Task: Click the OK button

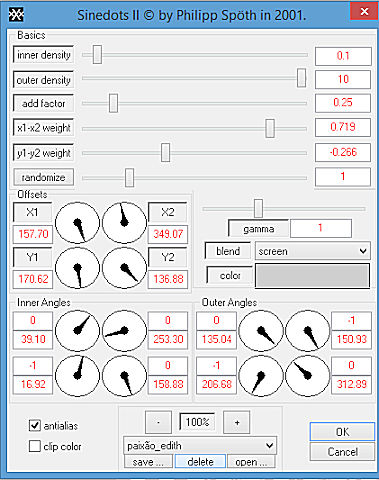Action: pos(342,432)
